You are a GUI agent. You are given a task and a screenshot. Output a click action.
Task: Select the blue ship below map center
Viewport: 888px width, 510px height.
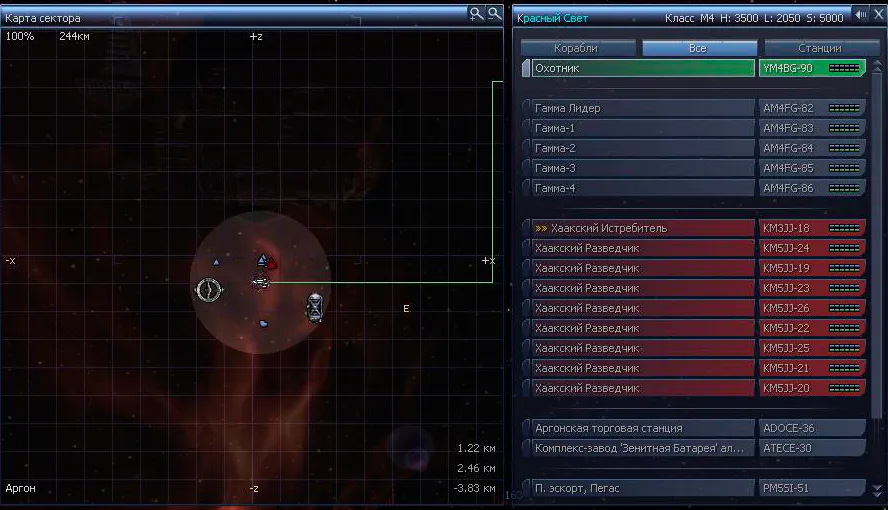click(263, 324)
